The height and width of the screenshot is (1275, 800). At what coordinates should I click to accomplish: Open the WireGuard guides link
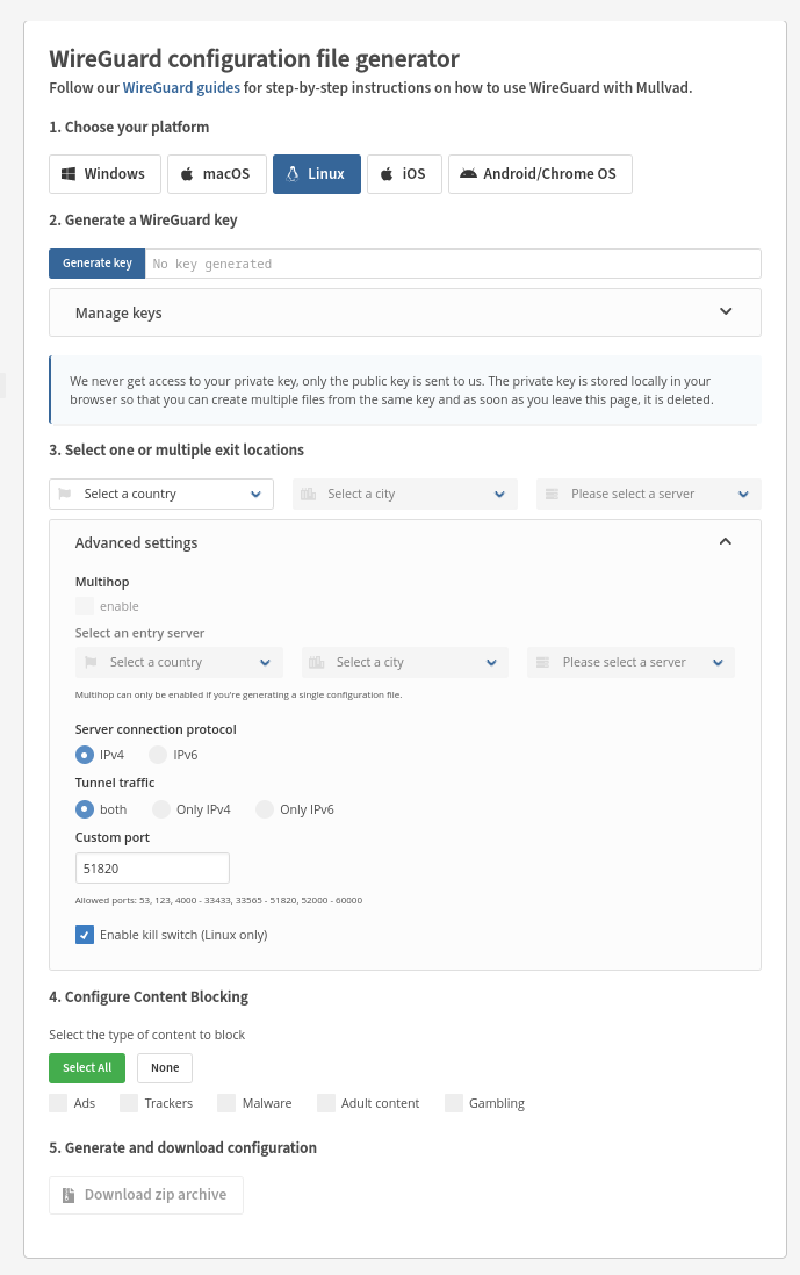[180, 87]
